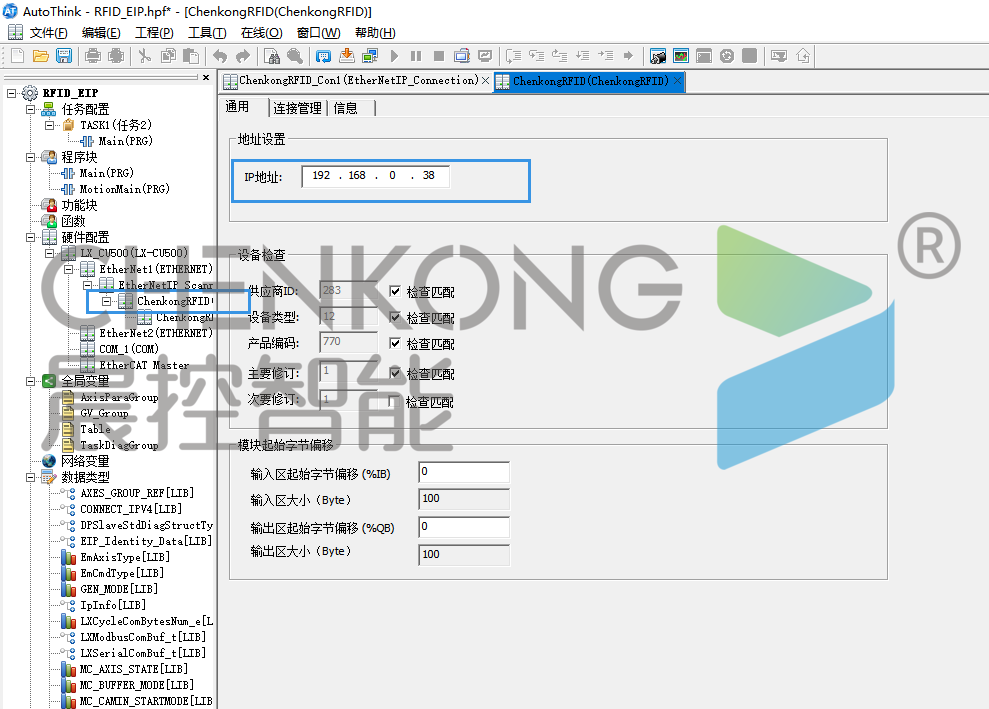Open the 工具(T) menu
Viewport: 989px width, 709px height.
[207, 33]
